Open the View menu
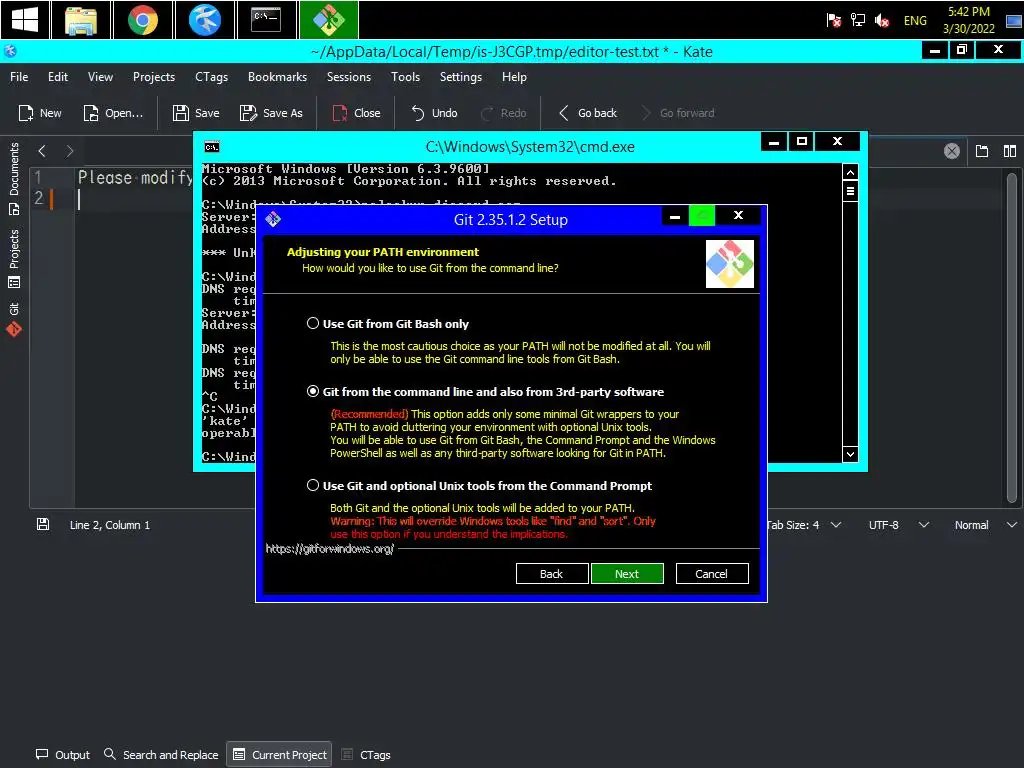 point(100,76)
